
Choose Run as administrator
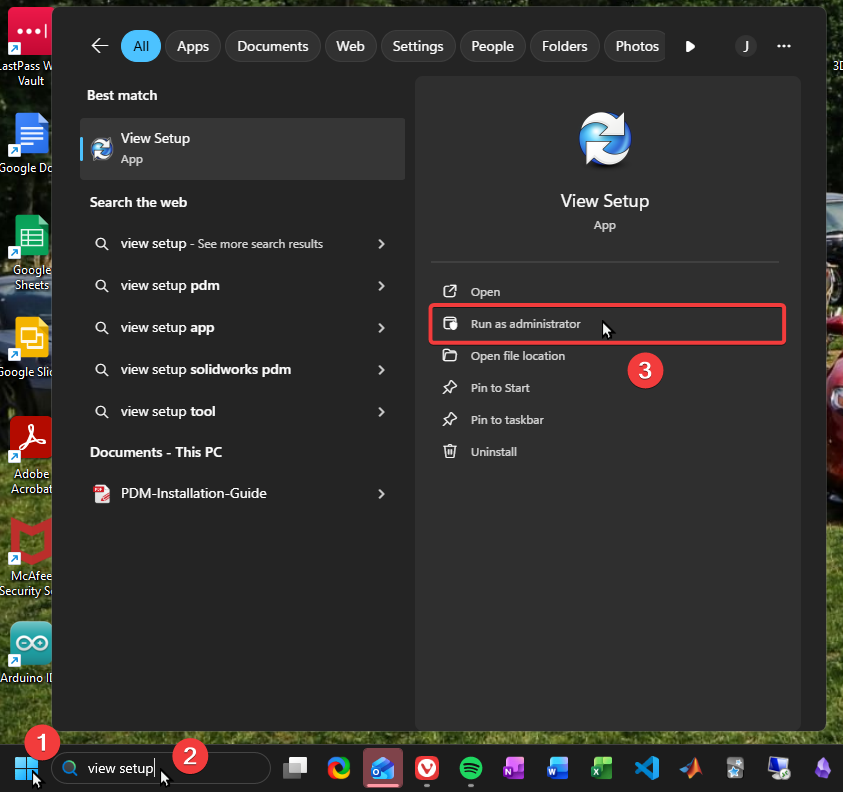click(x=525, y=324)
